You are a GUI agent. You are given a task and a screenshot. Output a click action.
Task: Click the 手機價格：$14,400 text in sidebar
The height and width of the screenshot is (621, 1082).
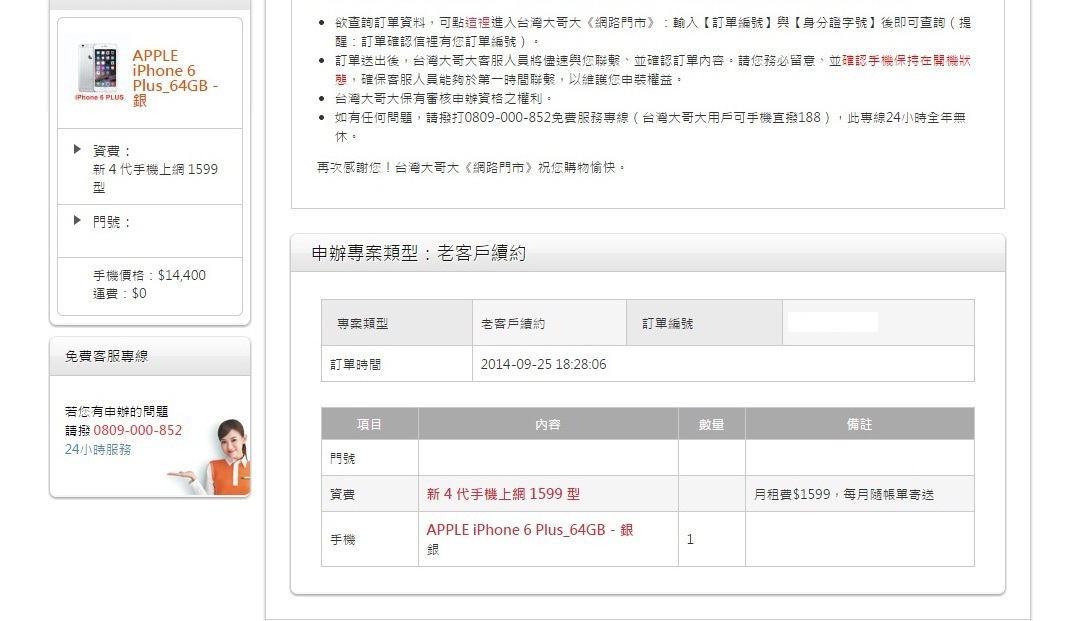[150, 275]
